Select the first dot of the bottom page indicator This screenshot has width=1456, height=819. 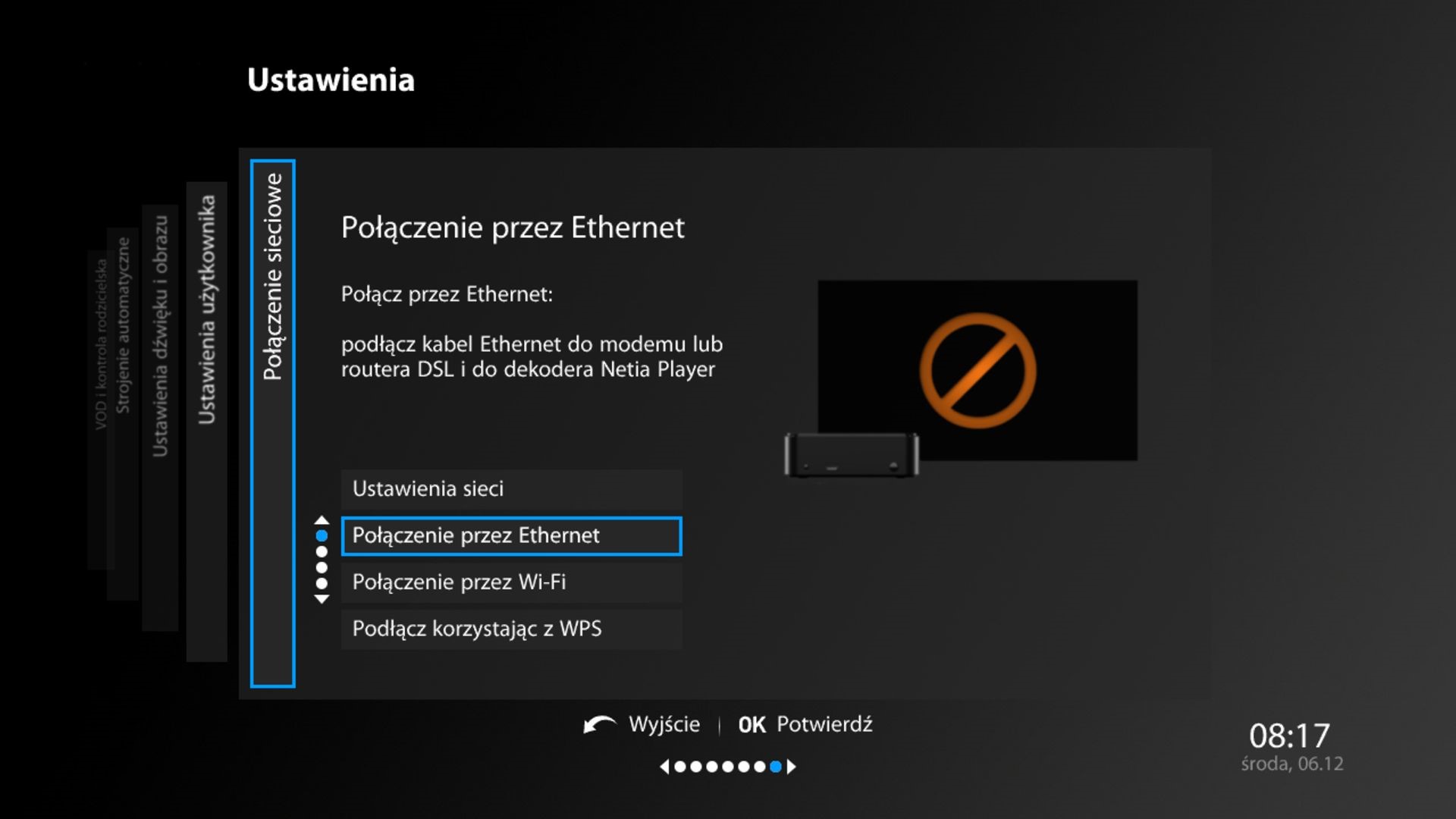coord(680,767)
